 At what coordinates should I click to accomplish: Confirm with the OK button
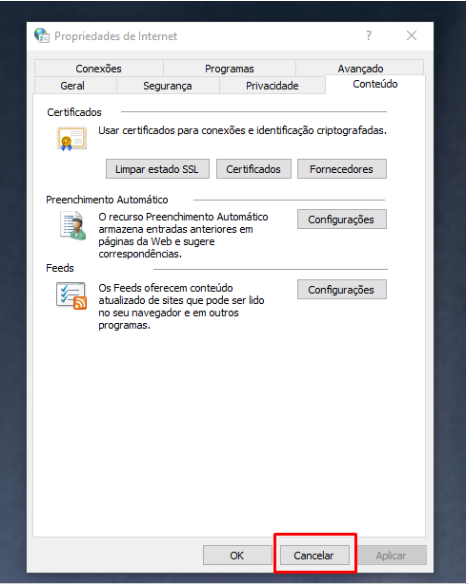click(237, 555)
